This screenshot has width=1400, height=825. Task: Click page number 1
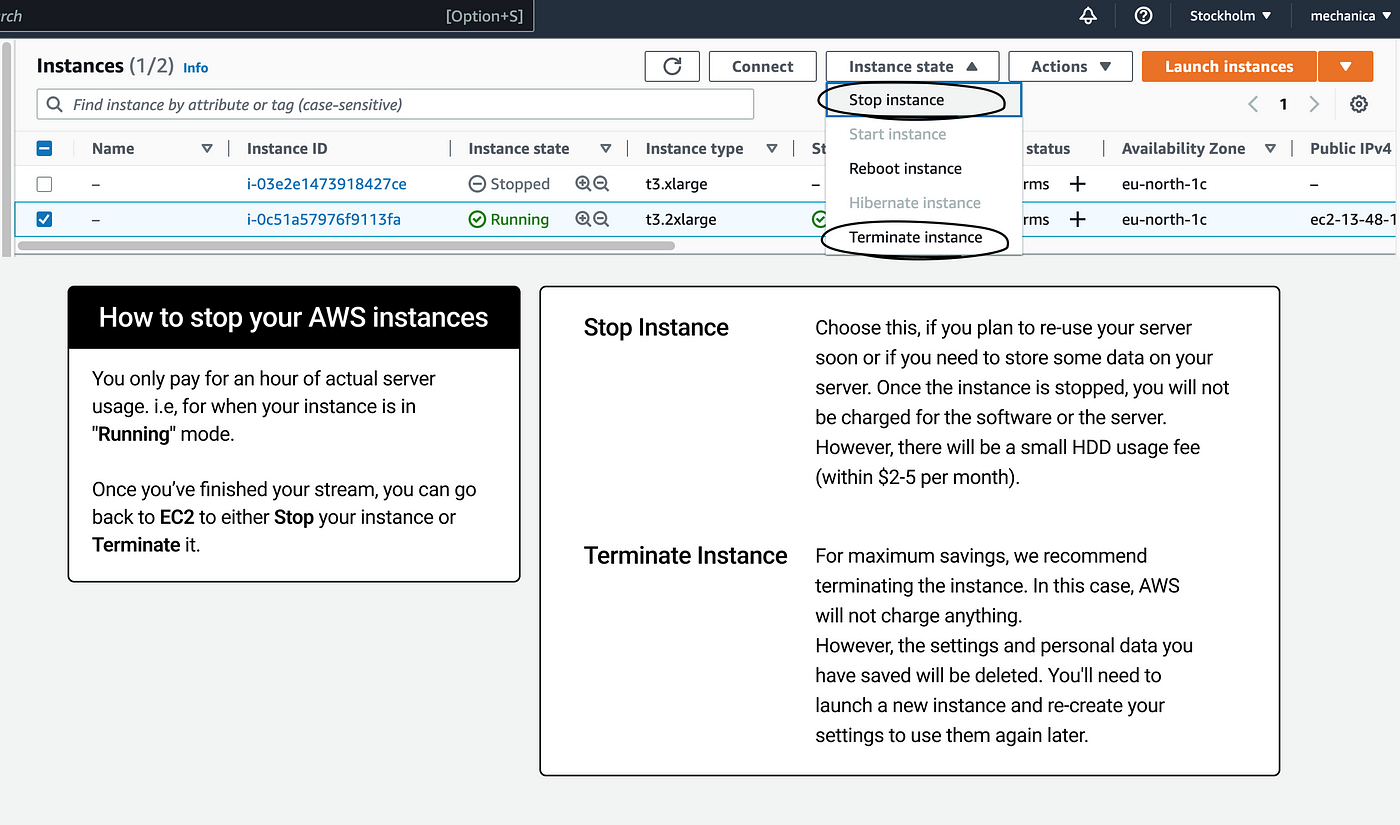(1284, 104)
